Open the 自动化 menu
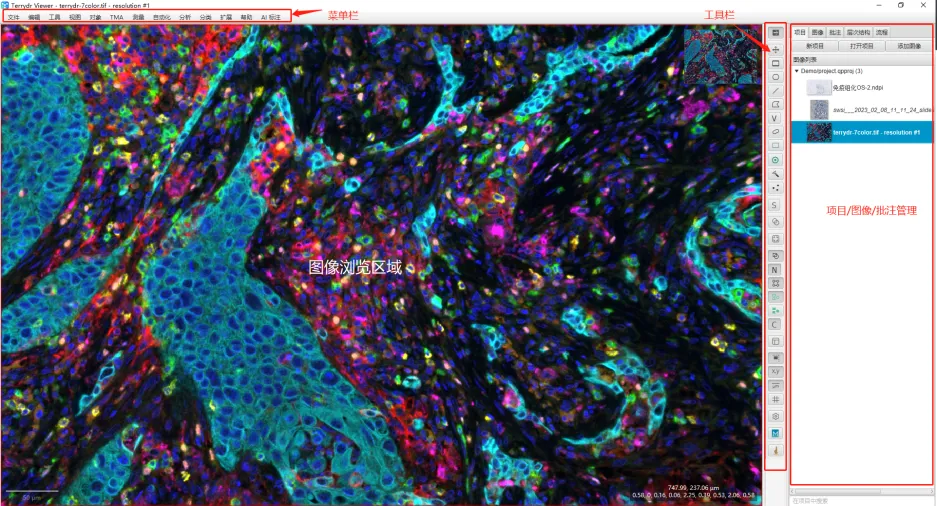Screen dimensions: 937x506 [162, 17]
